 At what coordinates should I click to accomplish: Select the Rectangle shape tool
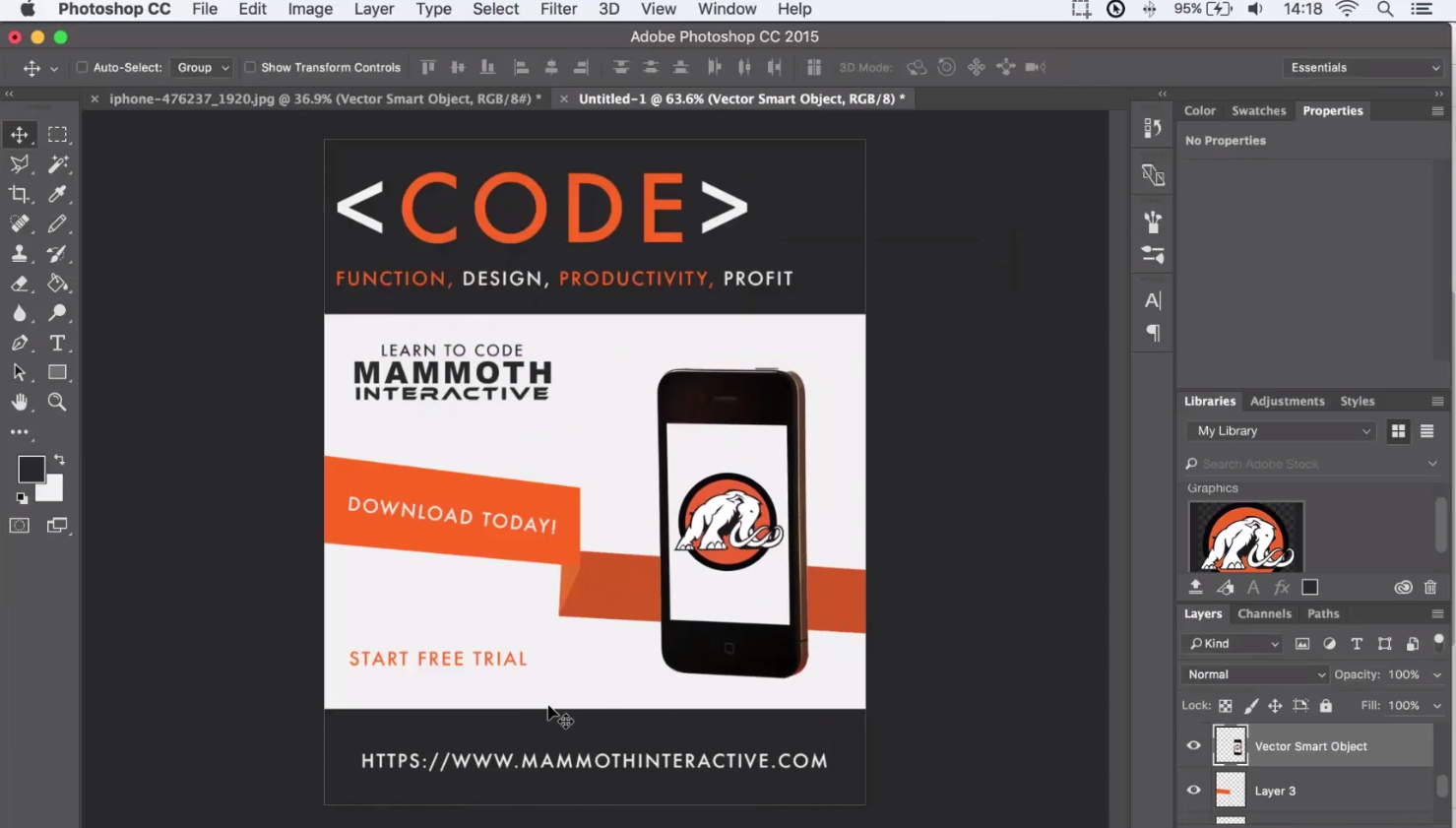point(58,372)
